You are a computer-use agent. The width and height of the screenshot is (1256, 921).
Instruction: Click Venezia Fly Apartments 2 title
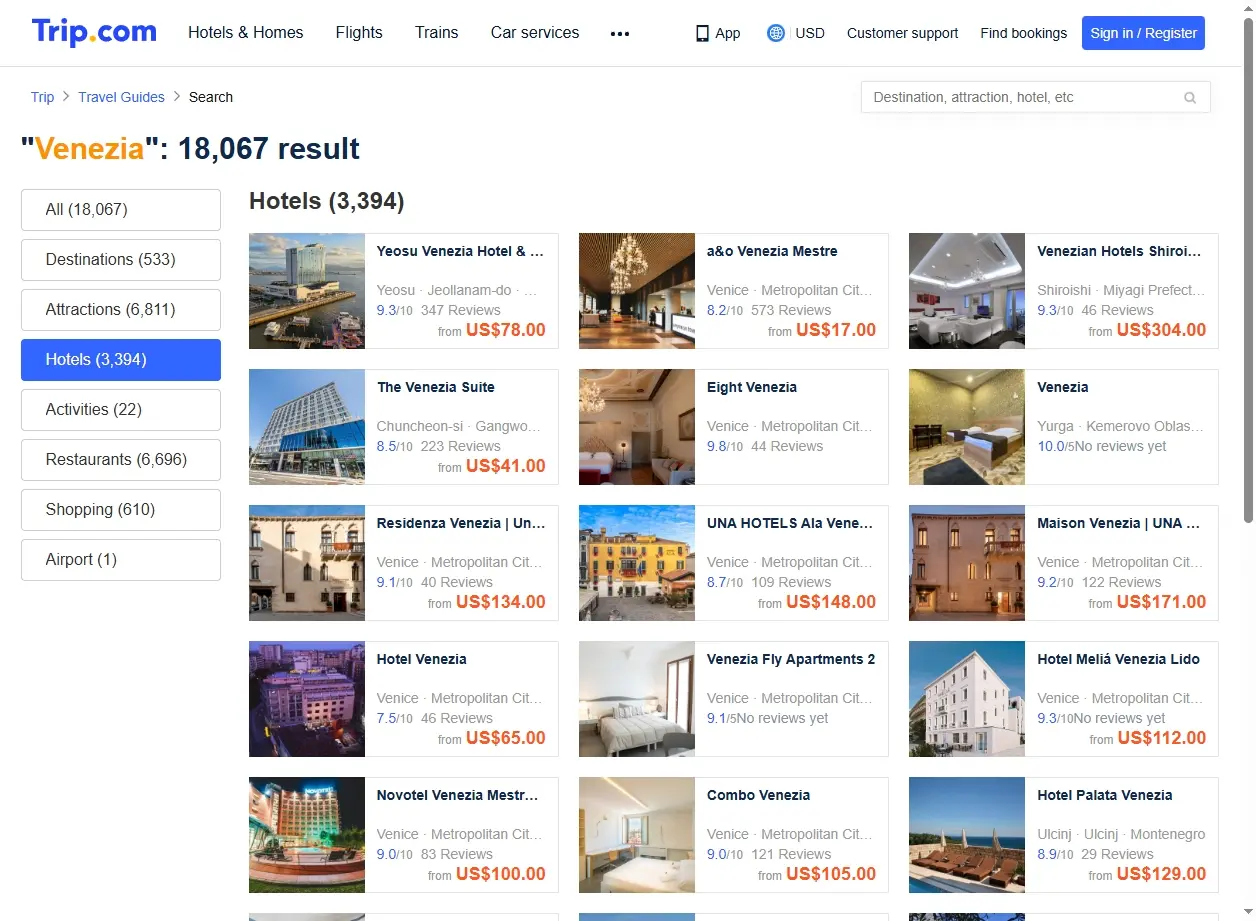point(791,659)
